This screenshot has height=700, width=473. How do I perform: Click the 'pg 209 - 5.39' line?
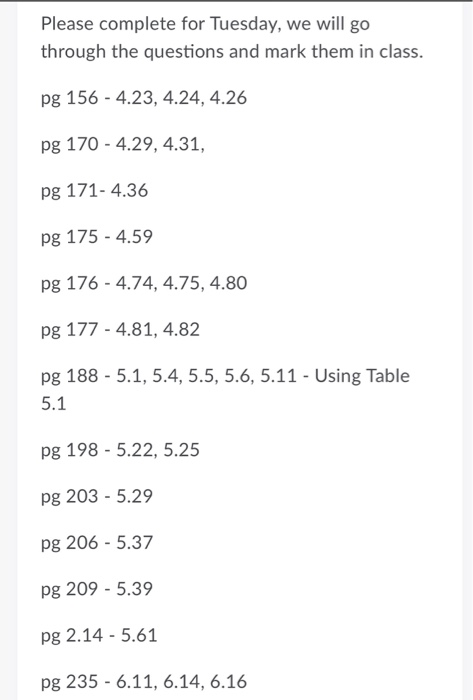click(x=97, y=590)
